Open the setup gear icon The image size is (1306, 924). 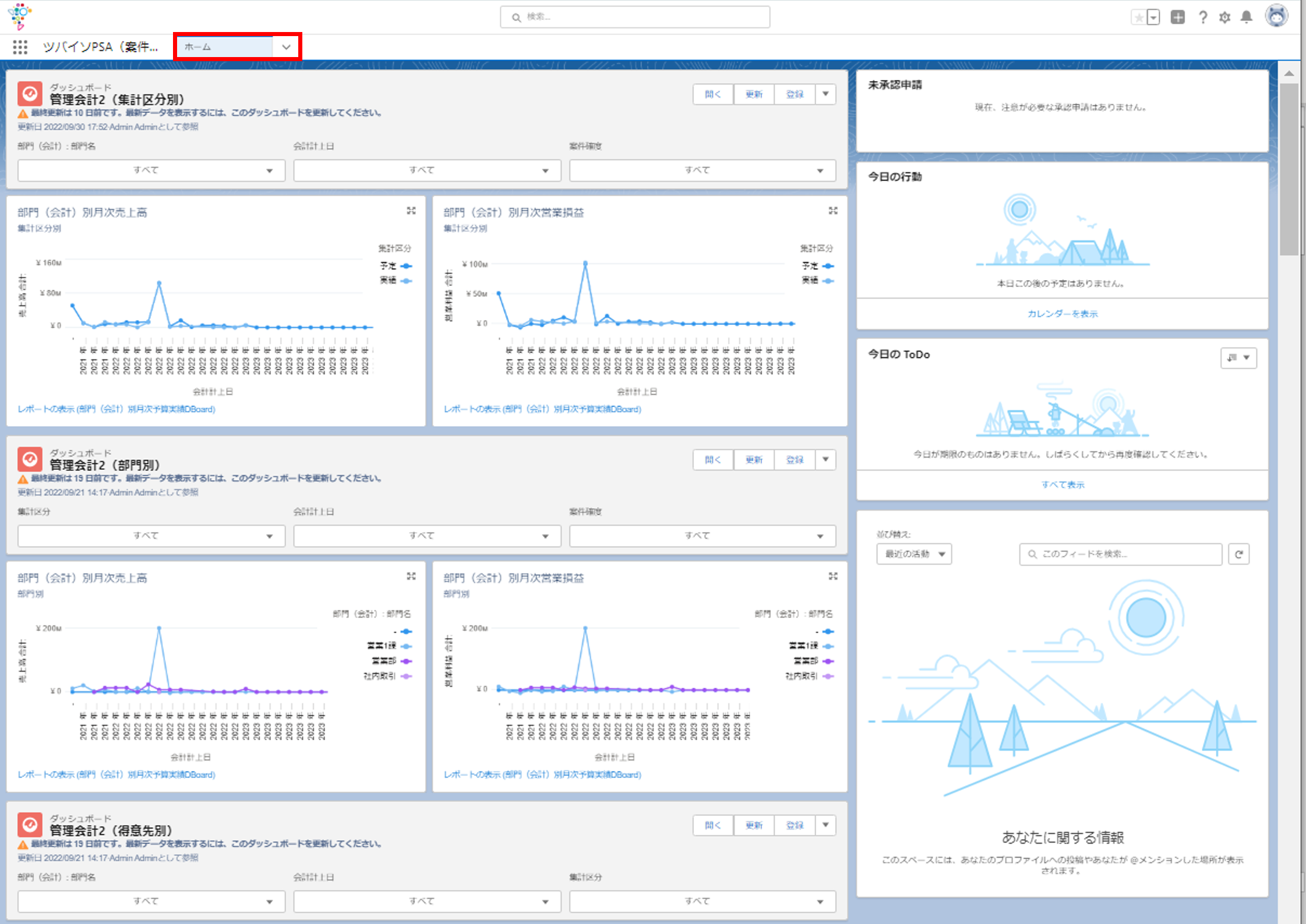(1224, 17)
